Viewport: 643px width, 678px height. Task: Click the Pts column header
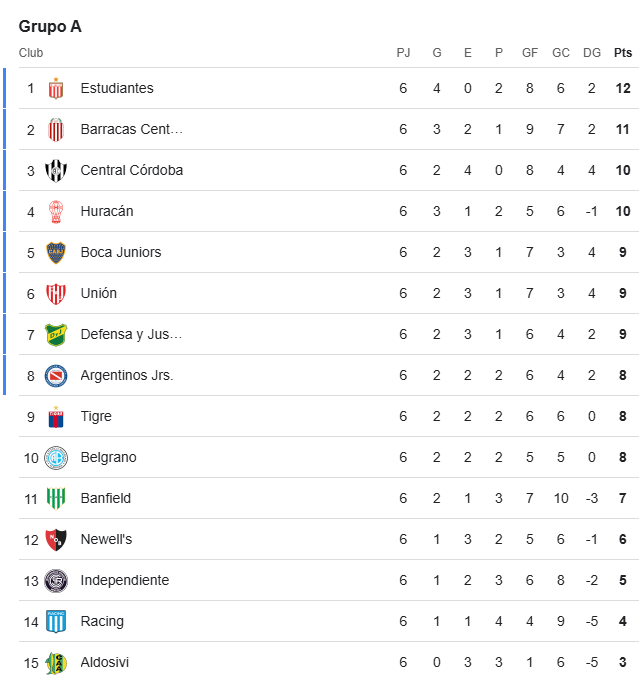pyautogui.click(x=623, y=53)
